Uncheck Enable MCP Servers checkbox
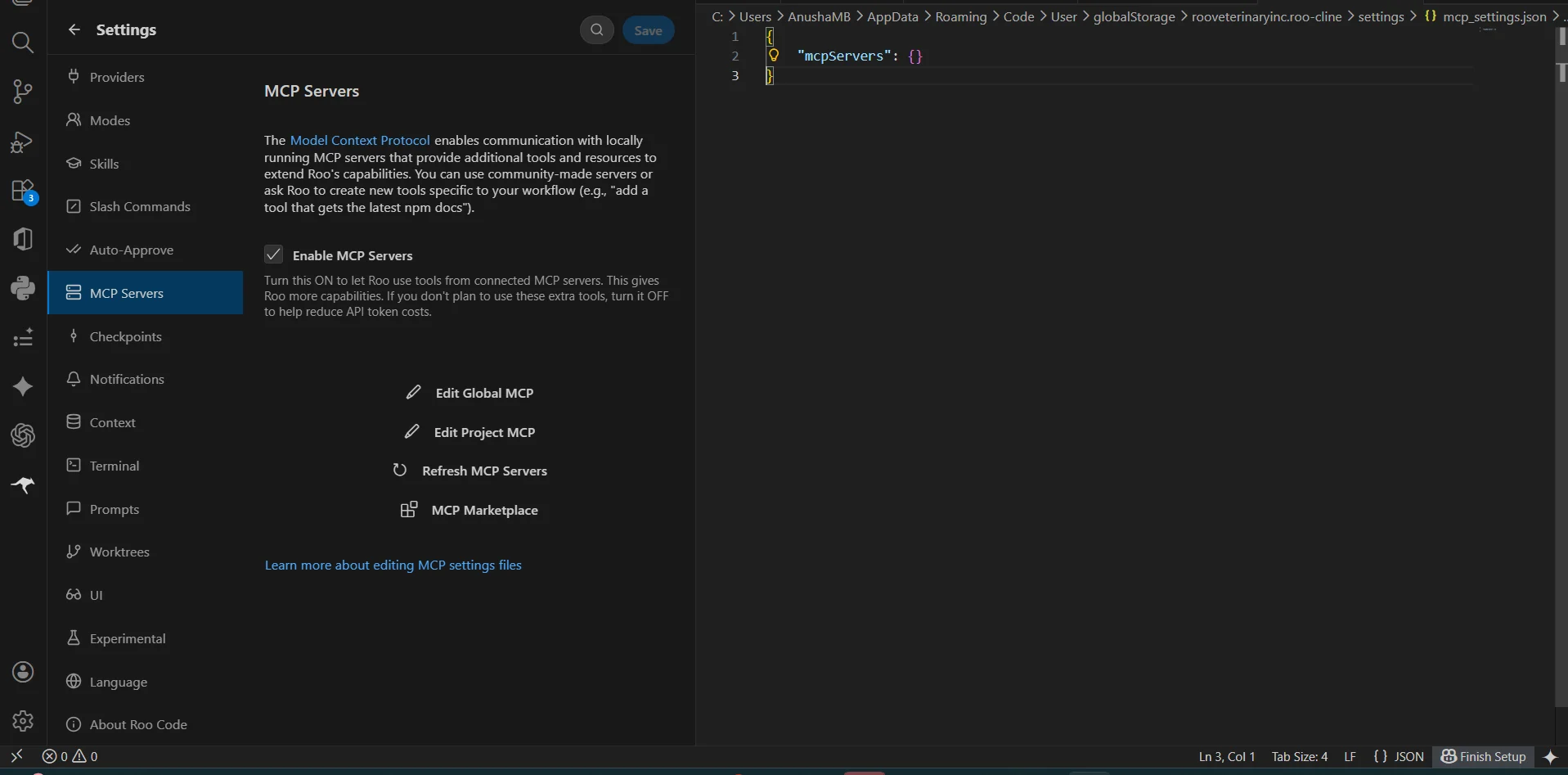The width and height of the screenshot is (1568, 775). click(x=274, y=255)
